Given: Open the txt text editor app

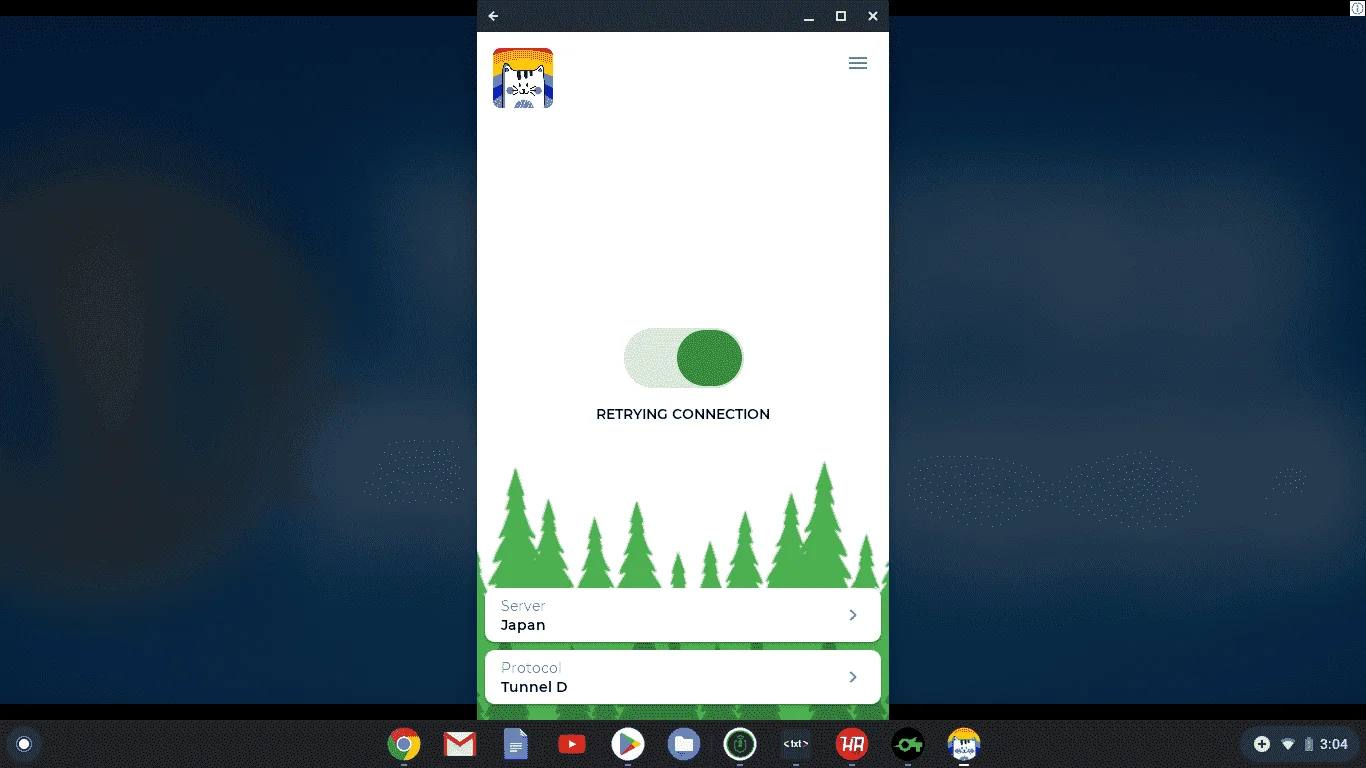Looking at the screenshot, I should coord(796,744).
